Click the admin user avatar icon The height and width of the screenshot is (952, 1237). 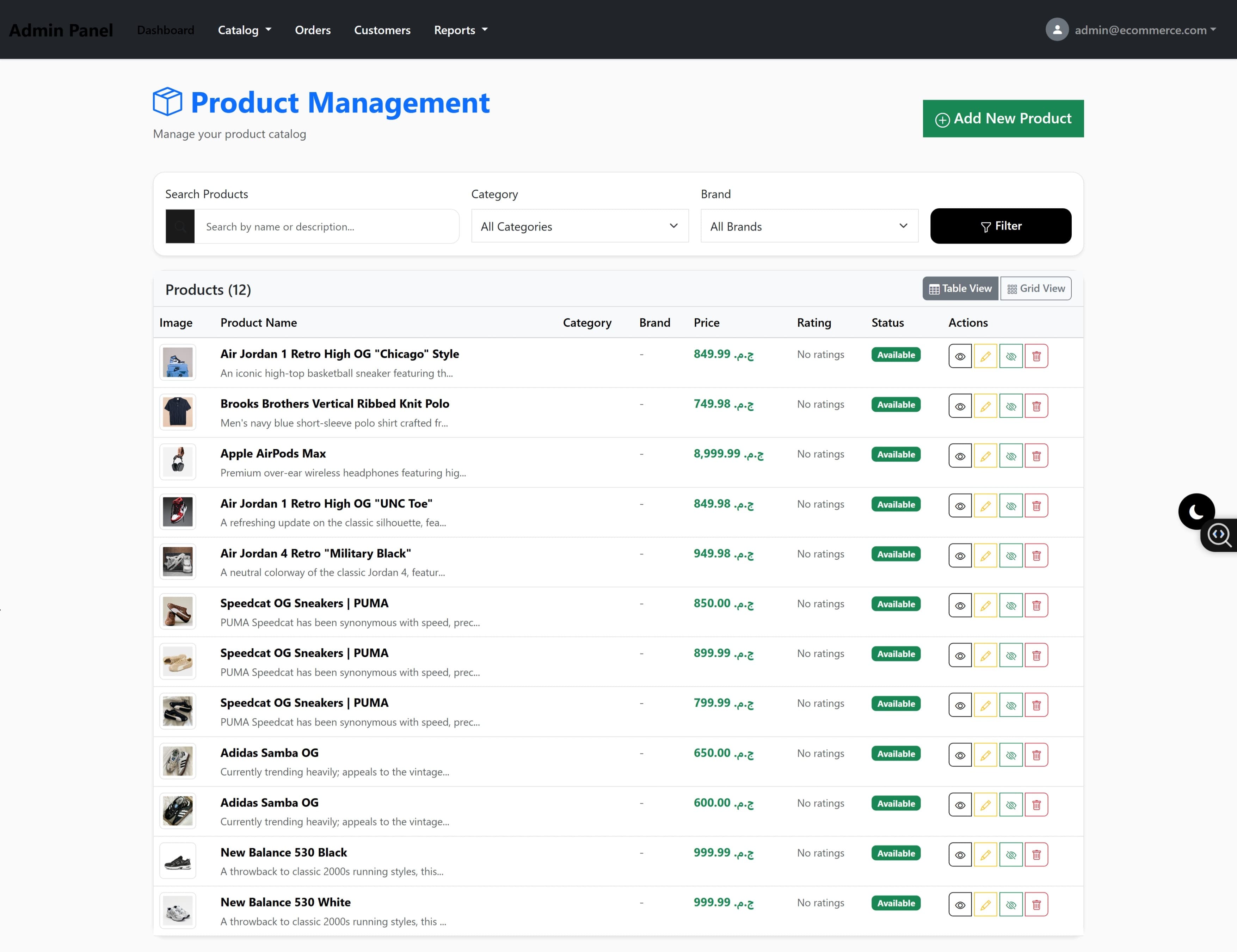pyautogui.click(x=1057, y=30)
